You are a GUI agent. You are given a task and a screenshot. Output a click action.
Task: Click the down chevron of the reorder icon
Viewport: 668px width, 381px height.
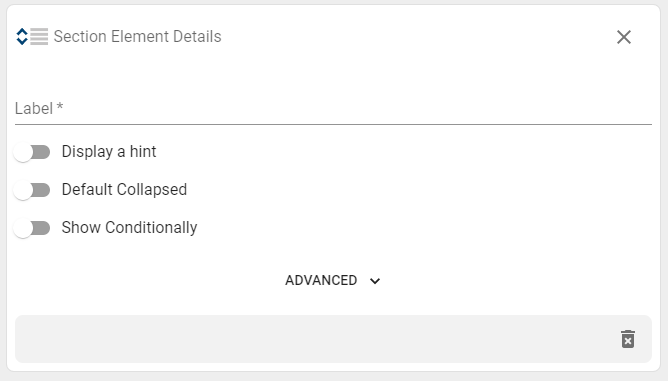pyautogui.click(x=22, y=41)
